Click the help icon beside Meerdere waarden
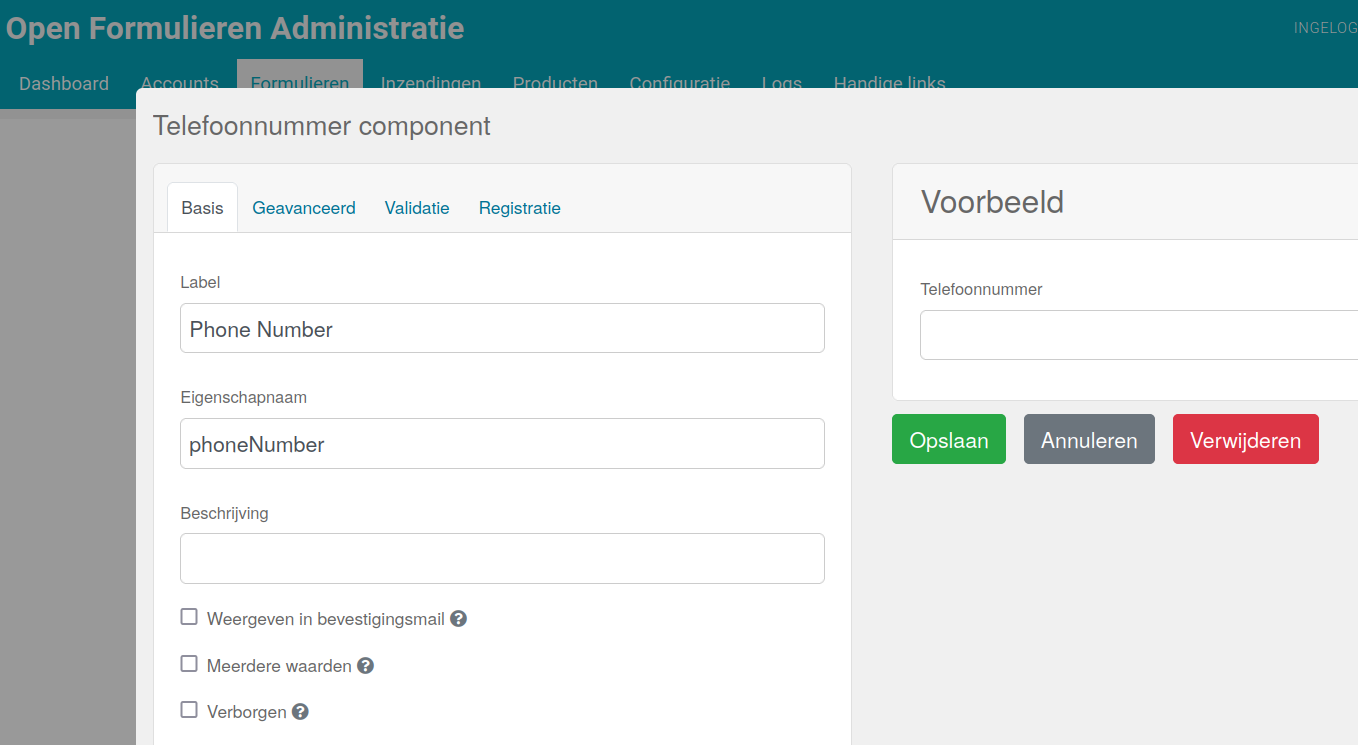1358x745 pixels. pos(365,665)
